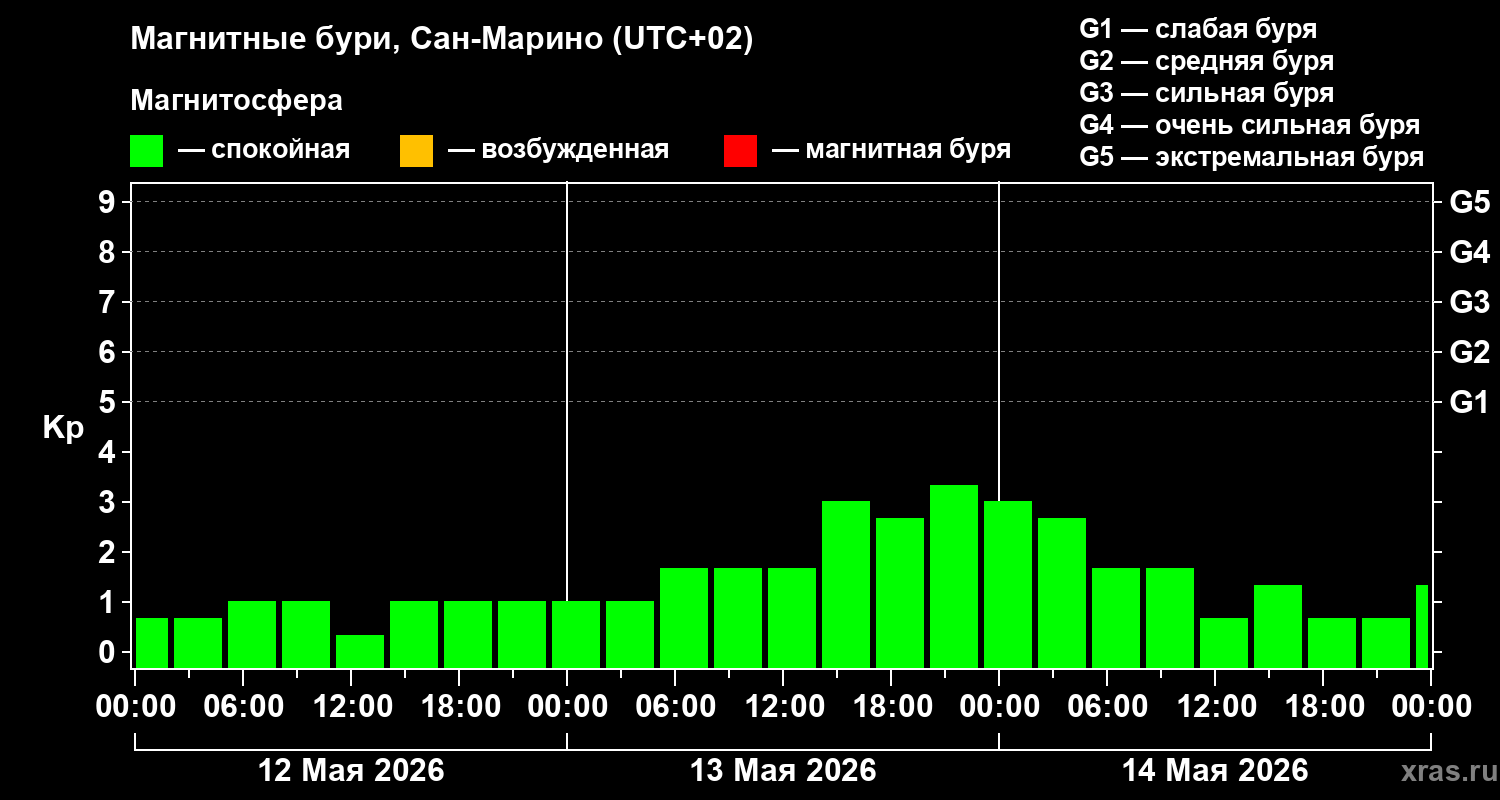This screenshot has height=800, width=1500.
Task: Click the vertical line dividing 13 and 14 May
Action: [x=999, y=340]
